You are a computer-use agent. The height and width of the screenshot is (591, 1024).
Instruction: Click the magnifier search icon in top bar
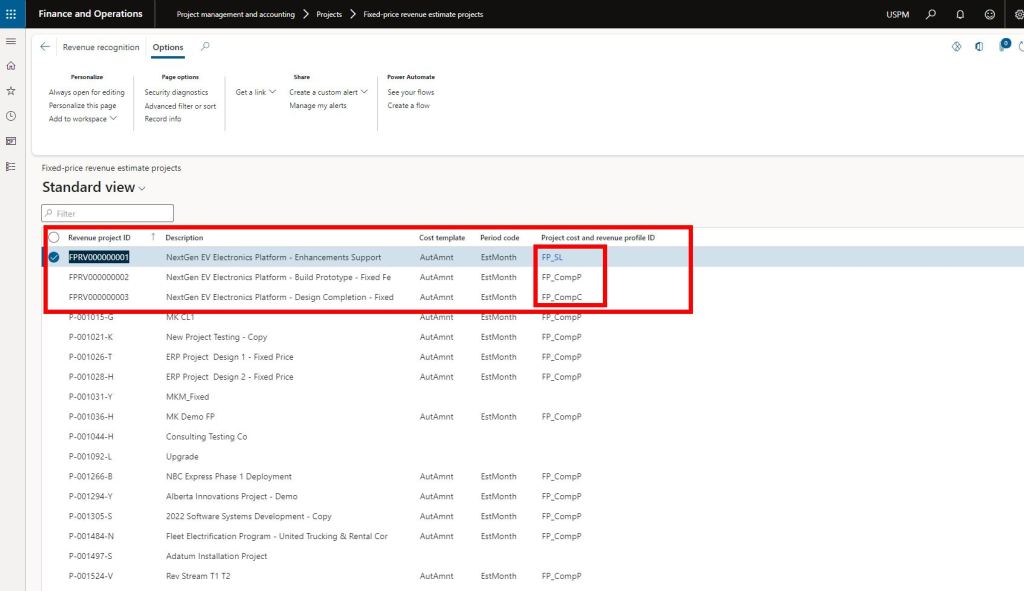pos(931,15)
